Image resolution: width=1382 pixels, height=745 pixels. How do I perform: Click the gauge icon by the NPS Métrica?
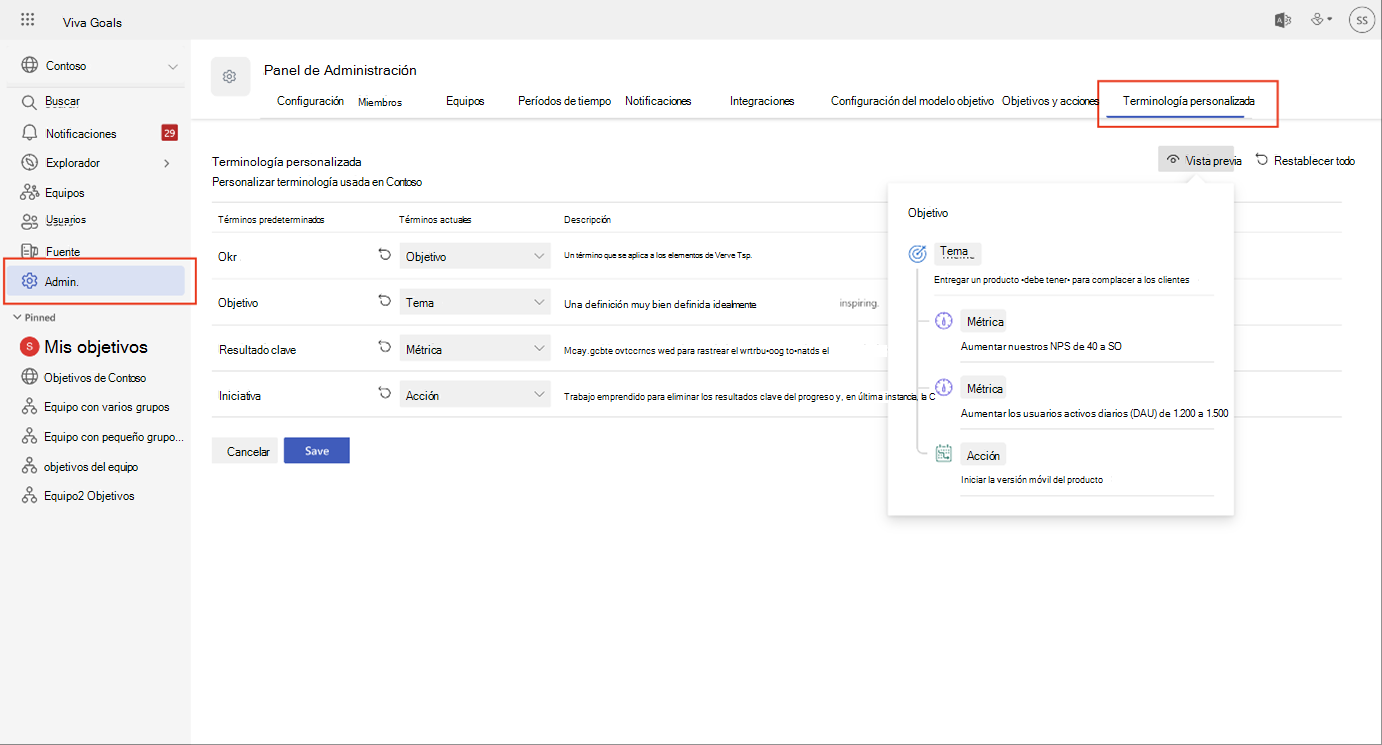[x=943, y=322]
